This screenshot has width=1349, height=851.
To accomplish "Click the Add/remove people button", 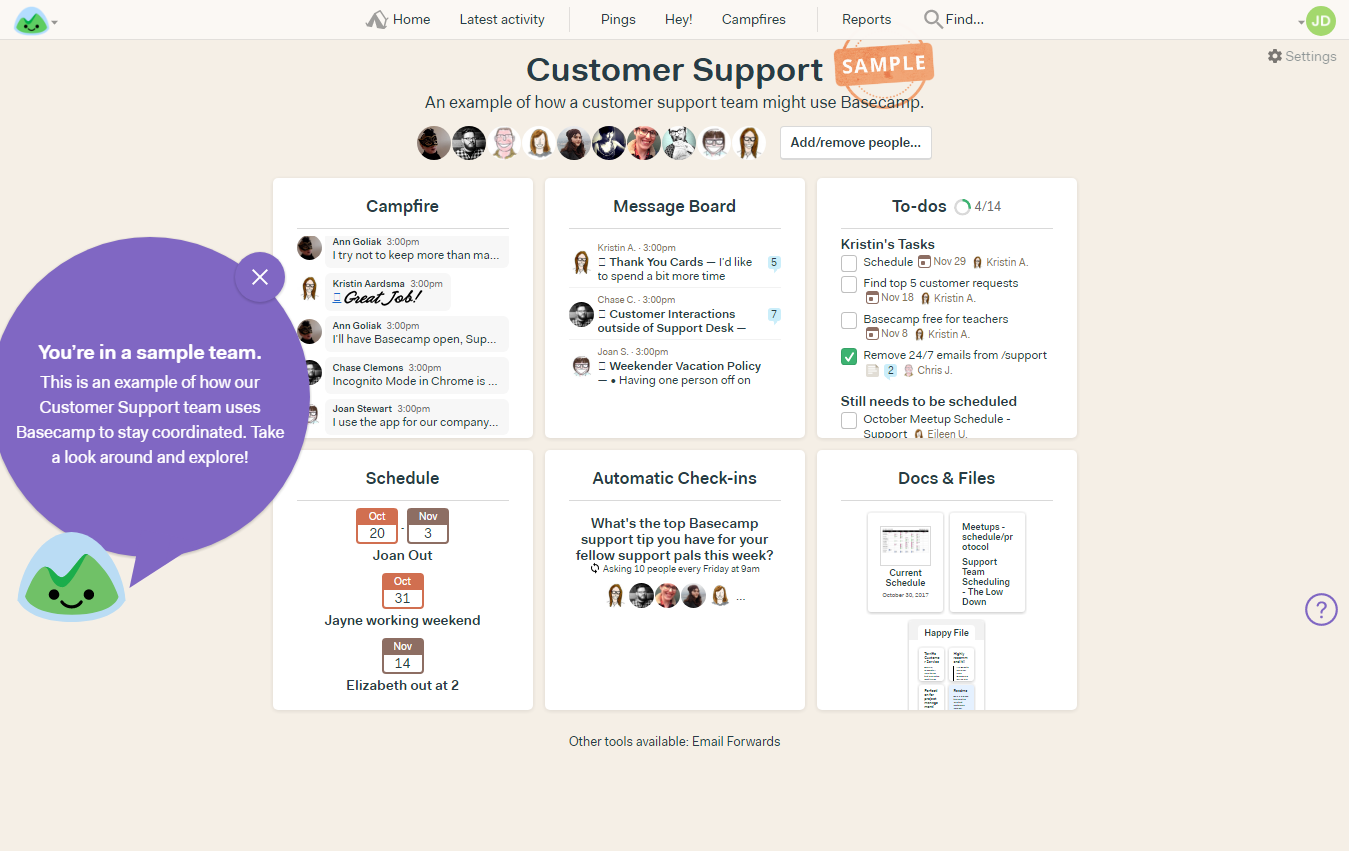I will 856,142.
